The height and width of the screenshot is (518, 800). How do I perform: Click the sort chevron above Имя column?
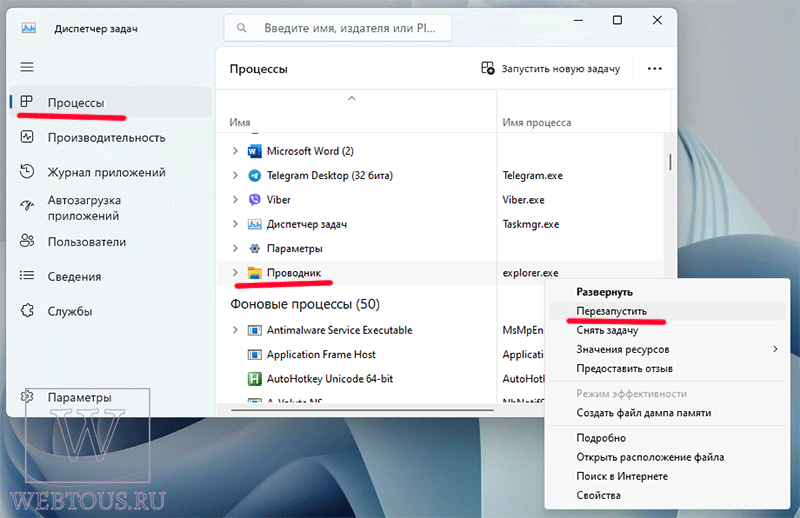click(x=352, y=98)
